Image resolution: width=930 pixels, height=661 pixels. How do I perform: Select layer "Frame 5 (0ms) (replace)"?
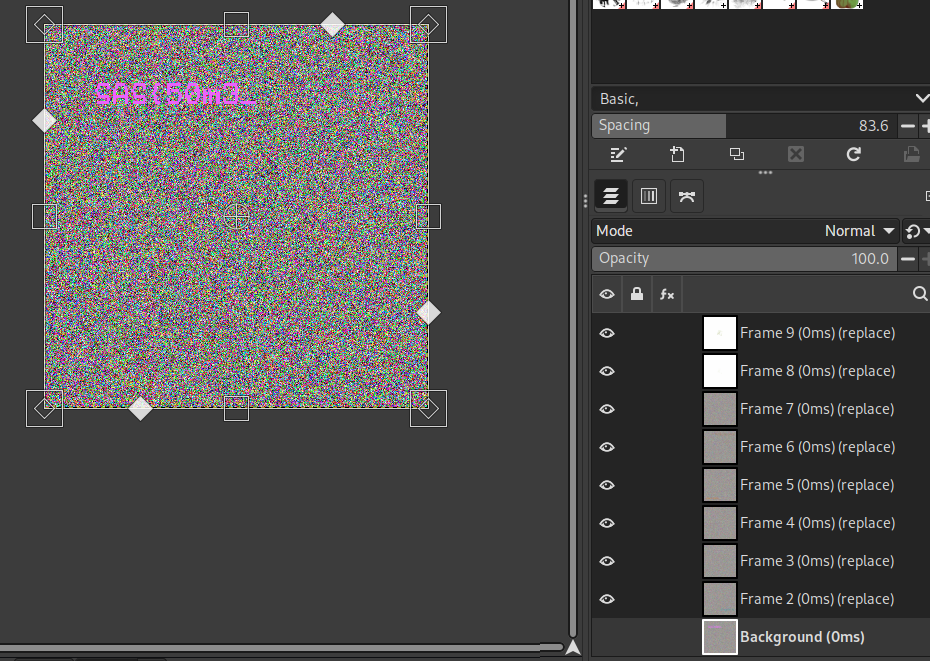tap(817, 485)
